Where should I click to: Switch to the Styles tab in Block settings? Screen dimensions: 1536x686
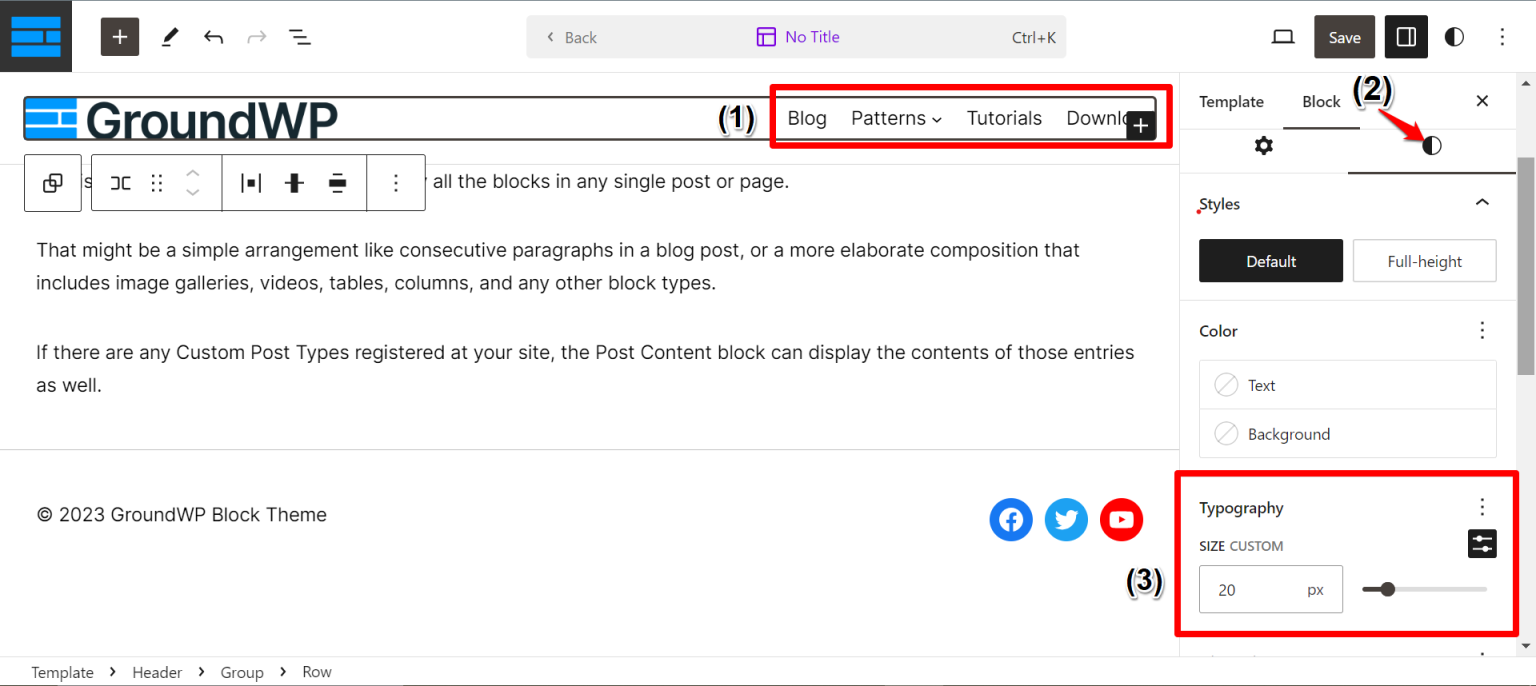tap(1431, 146)
